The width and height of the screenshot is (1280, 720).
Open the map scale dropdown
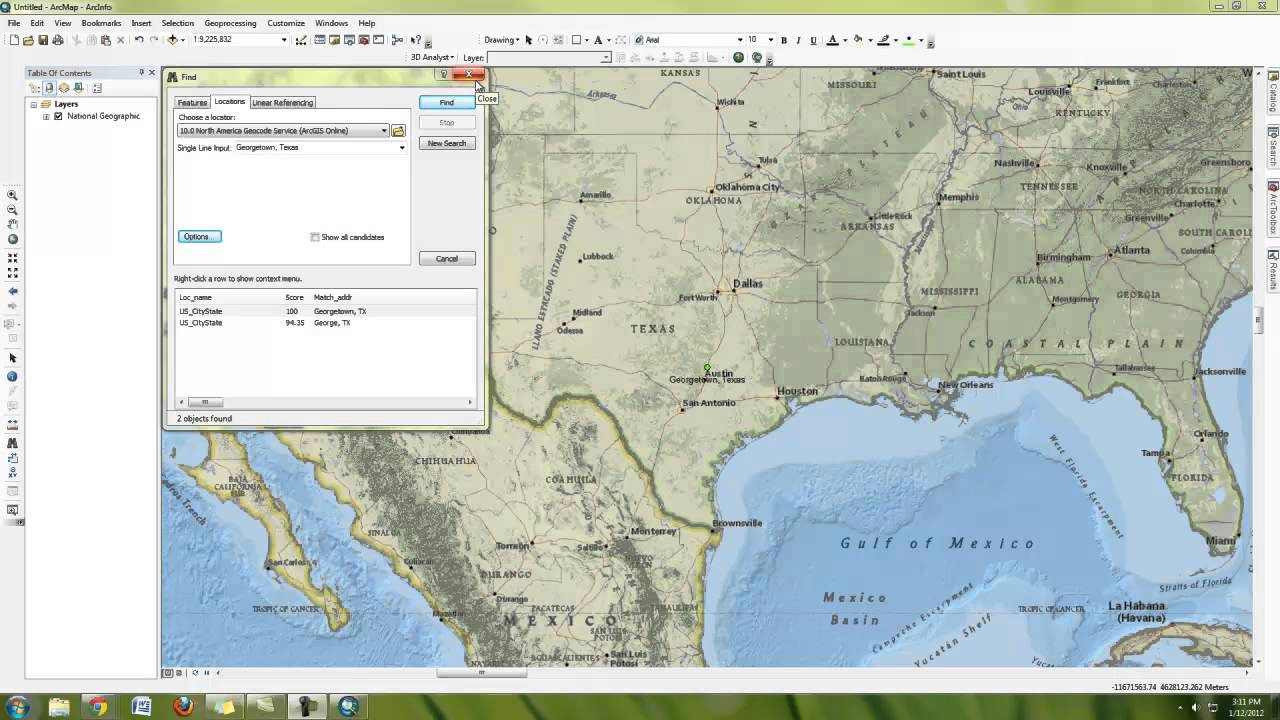pos(284,40)
